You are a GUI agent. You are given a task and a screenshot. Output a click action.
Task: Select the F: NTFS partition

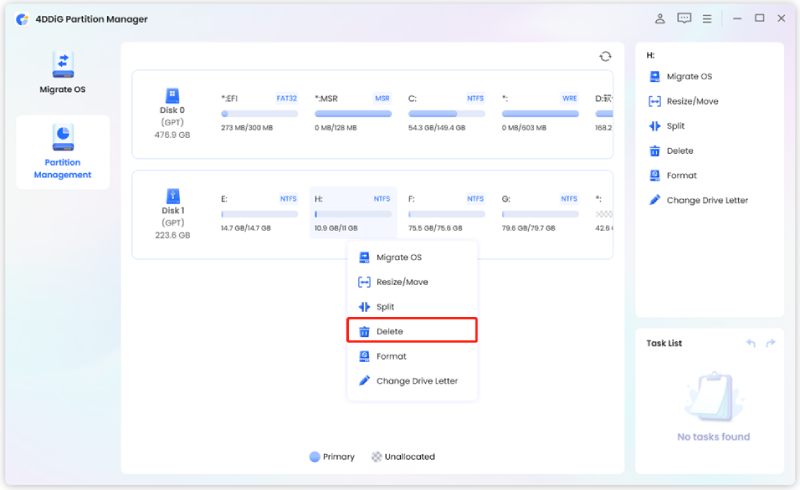tap(446, 213)
